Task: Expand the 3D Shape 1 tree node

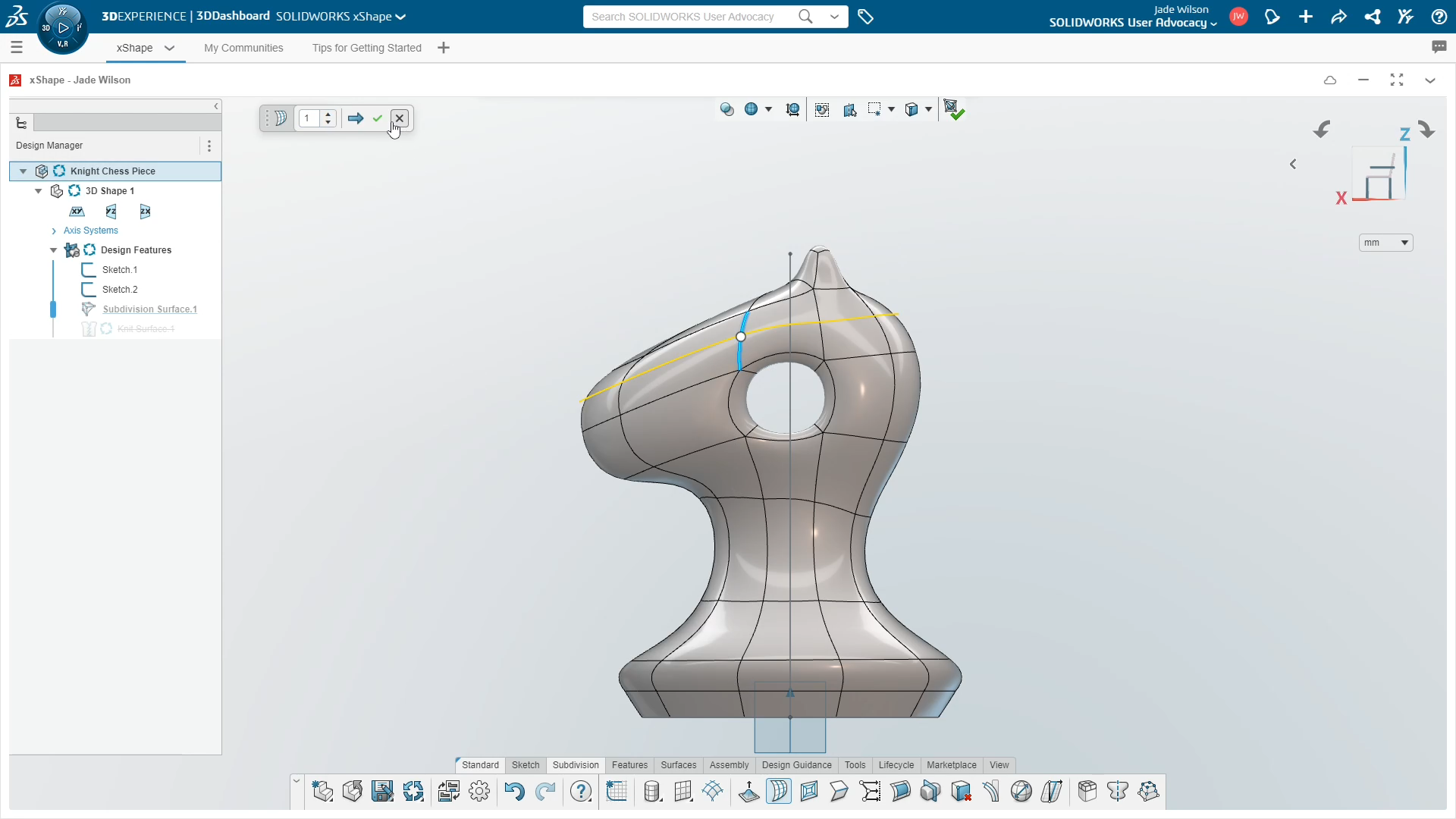Action: (x=37, y=190)
